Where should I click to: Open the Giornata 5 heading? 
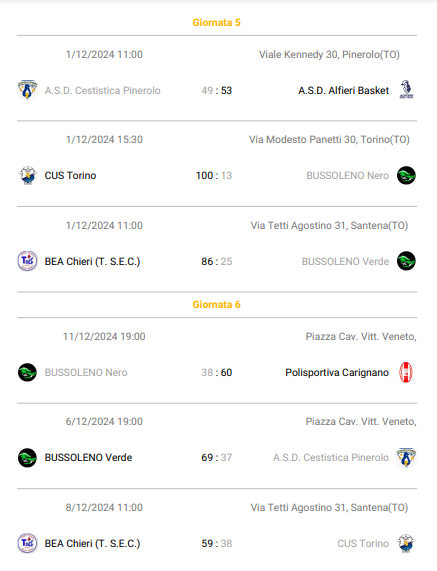[216, 23]
